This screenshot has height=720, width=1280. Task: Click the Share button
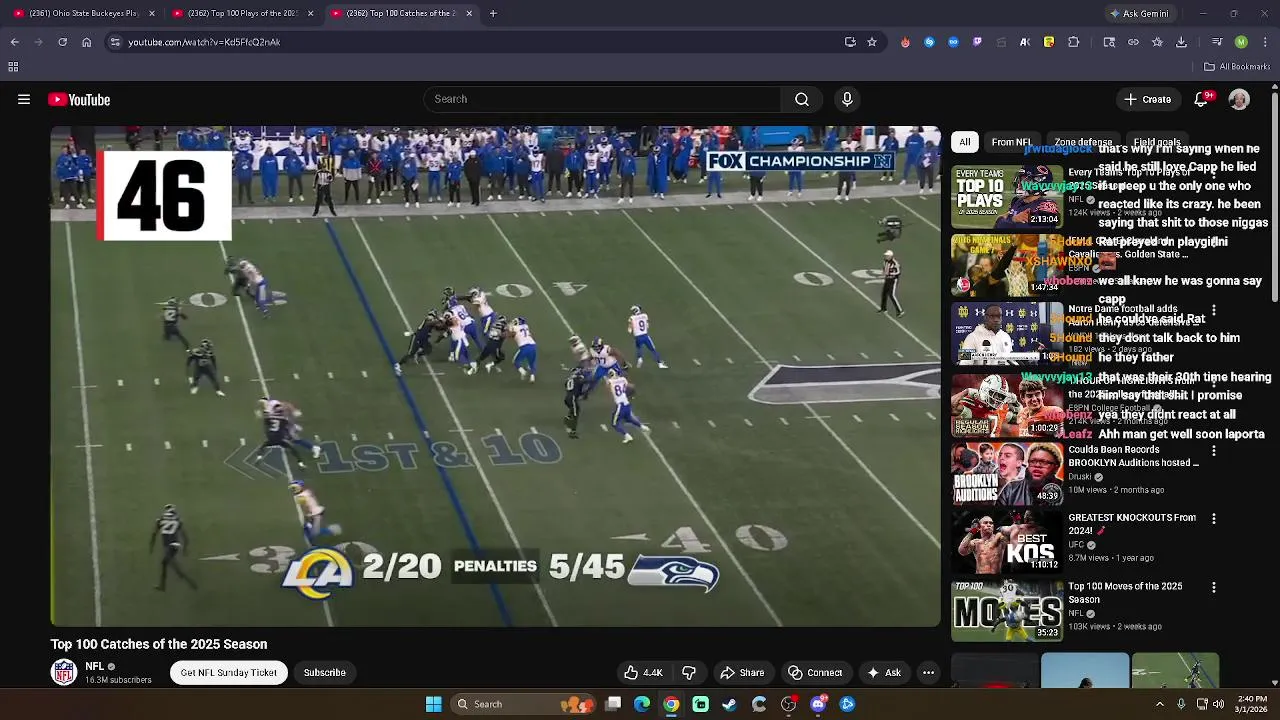[742, 672]
